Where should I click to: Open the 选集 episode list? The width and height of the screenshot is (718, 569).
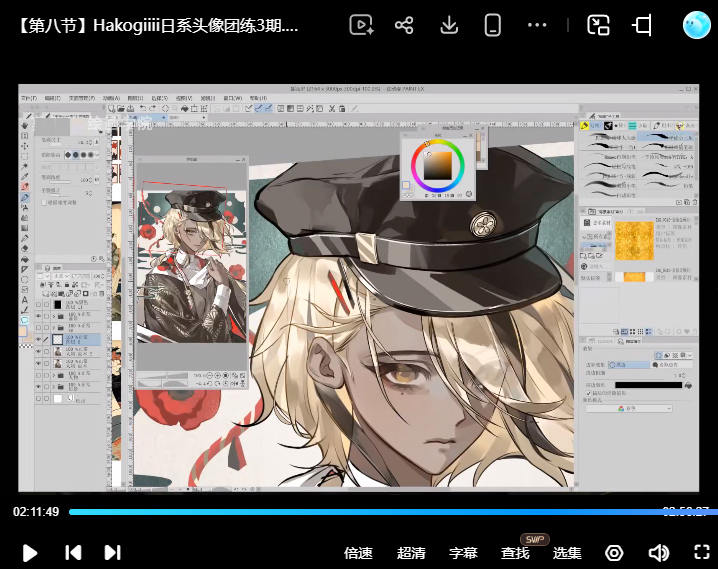point(567,553)
